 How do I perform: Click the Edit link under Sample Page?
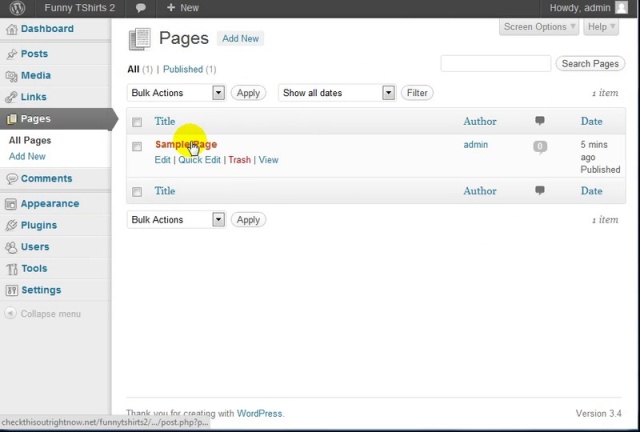[162, 160]
